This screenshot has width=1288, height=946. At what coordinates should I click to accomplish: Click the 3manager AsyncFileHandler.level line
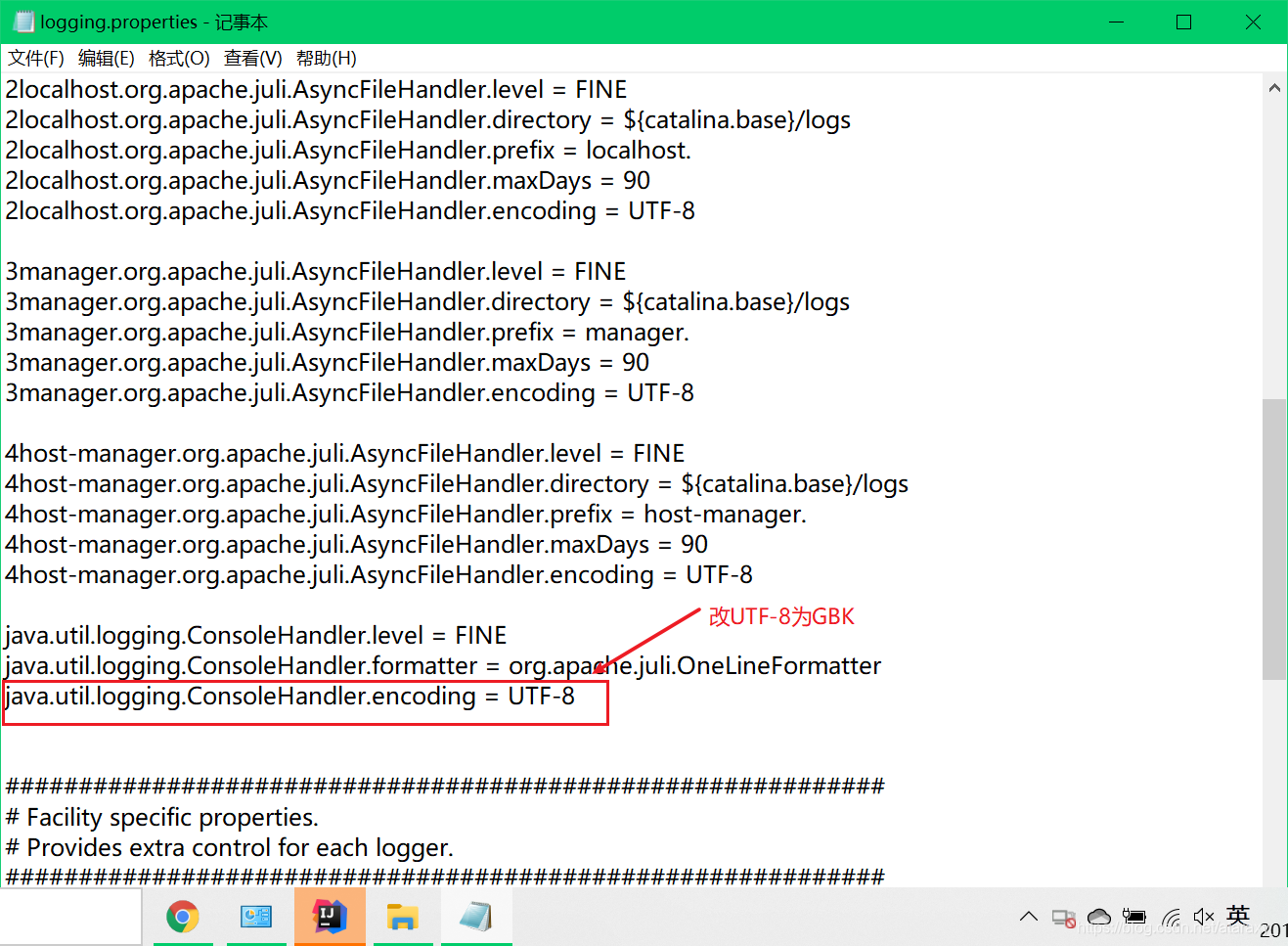click(316, 272)
